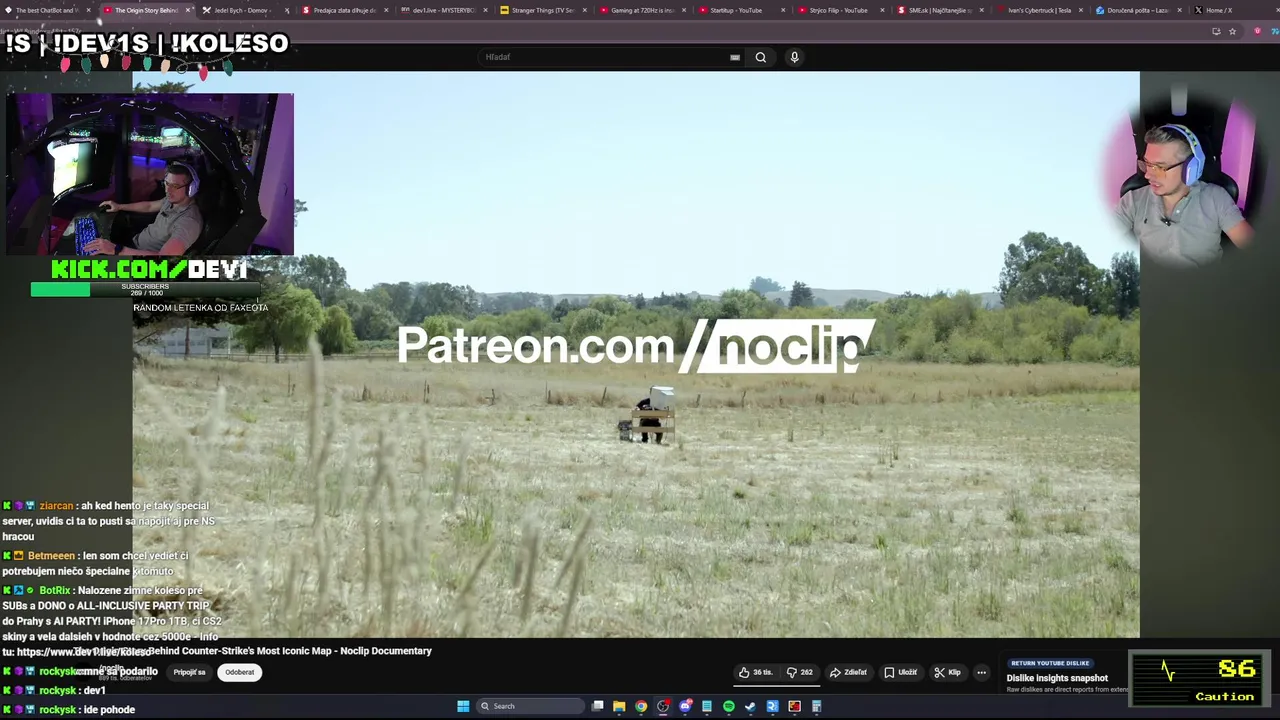Open Spotify from the taskbar

(x=728, y=706)
